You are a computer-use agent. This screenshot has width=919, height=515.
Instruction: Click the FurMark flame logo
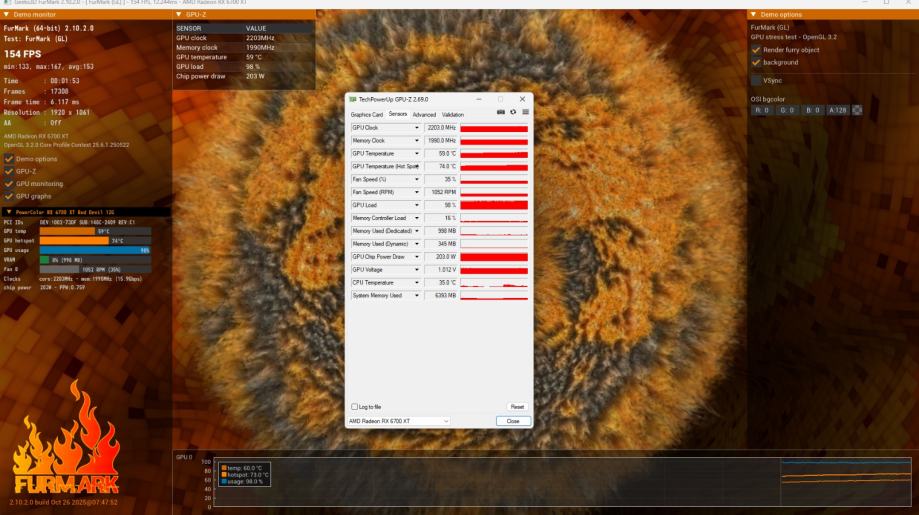point(66,438)
